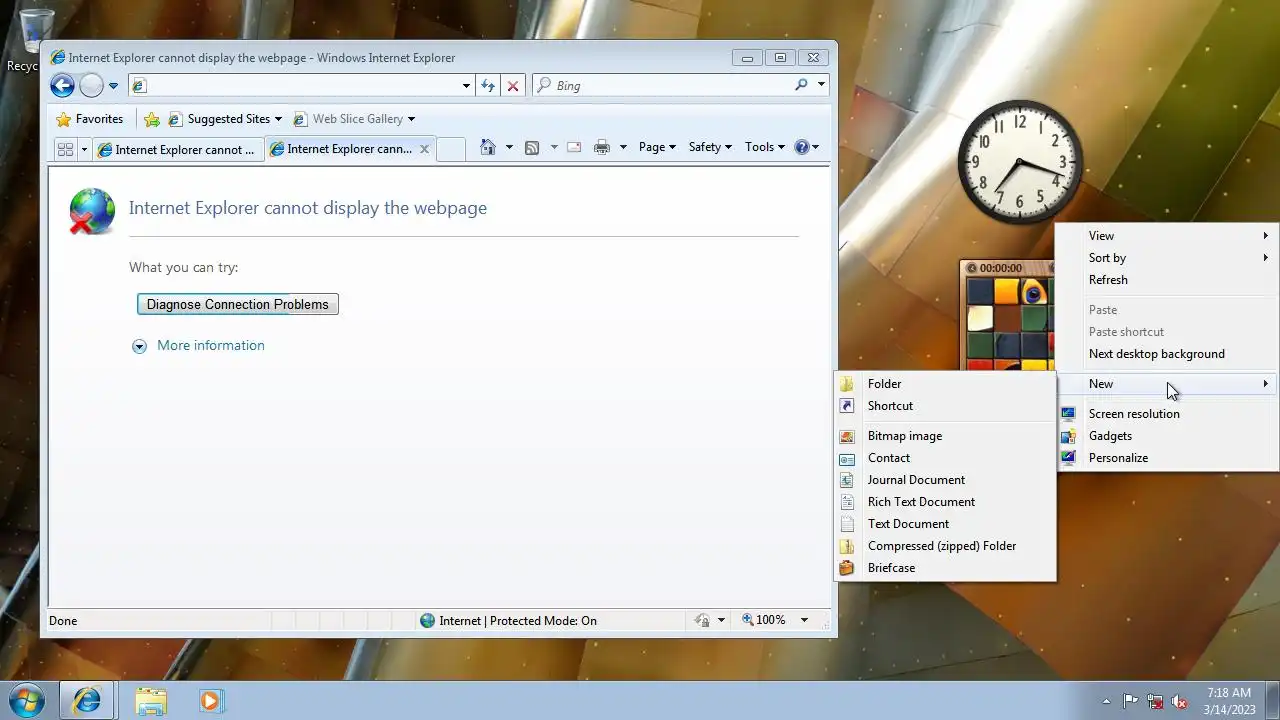Expand the Page menu
Viewport: 1280px width, 720px height.
657,147
